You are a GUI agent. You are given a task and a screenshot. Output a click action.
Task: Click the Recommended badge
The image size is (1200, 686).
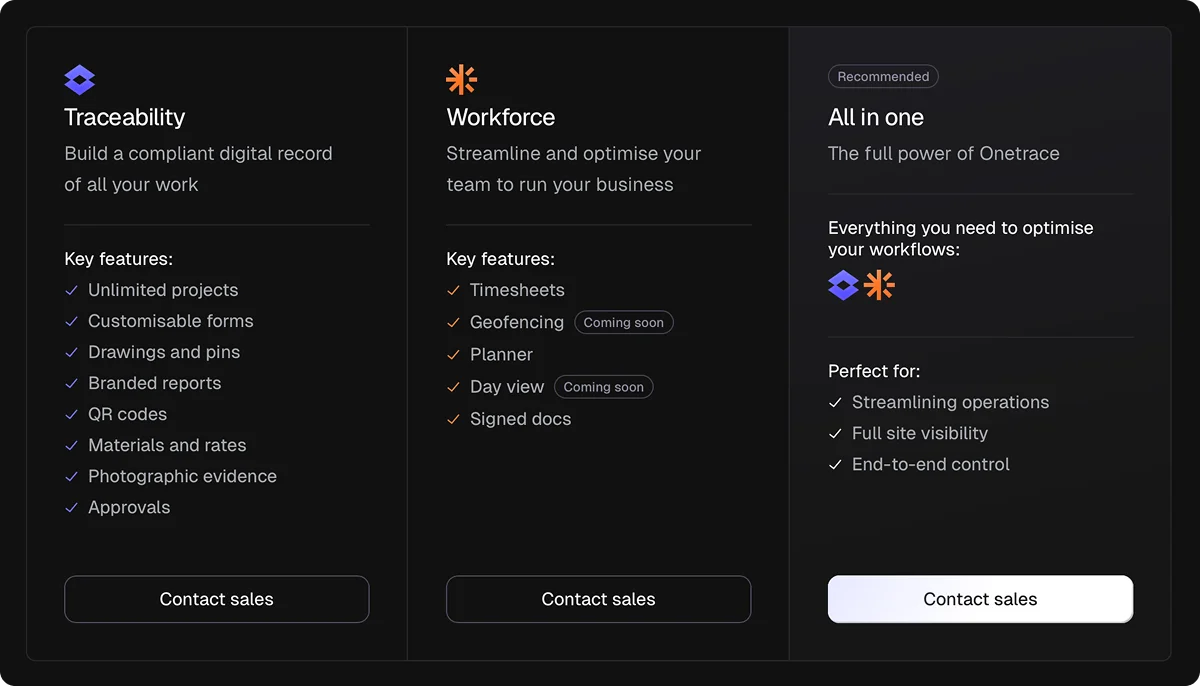883,77
